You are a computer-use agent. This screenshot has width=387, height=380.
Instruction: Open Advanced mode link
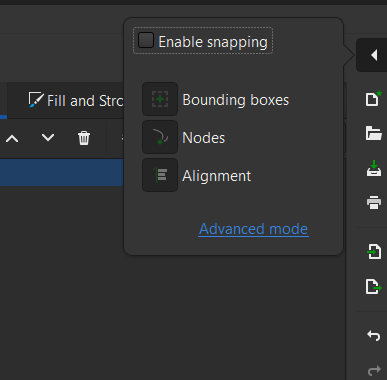[253, 229]
